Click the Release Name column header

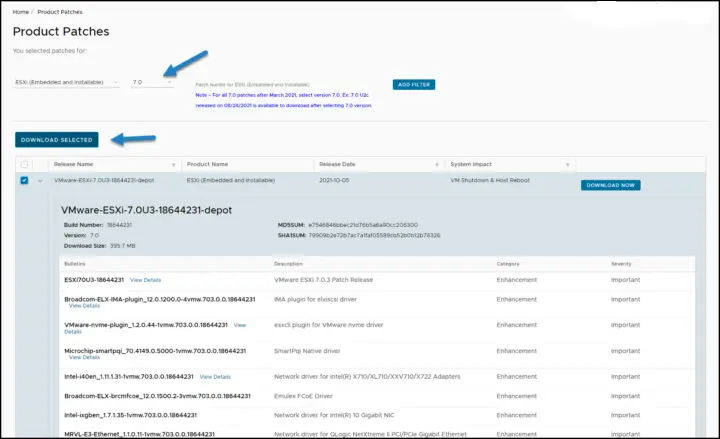point(73,164)
